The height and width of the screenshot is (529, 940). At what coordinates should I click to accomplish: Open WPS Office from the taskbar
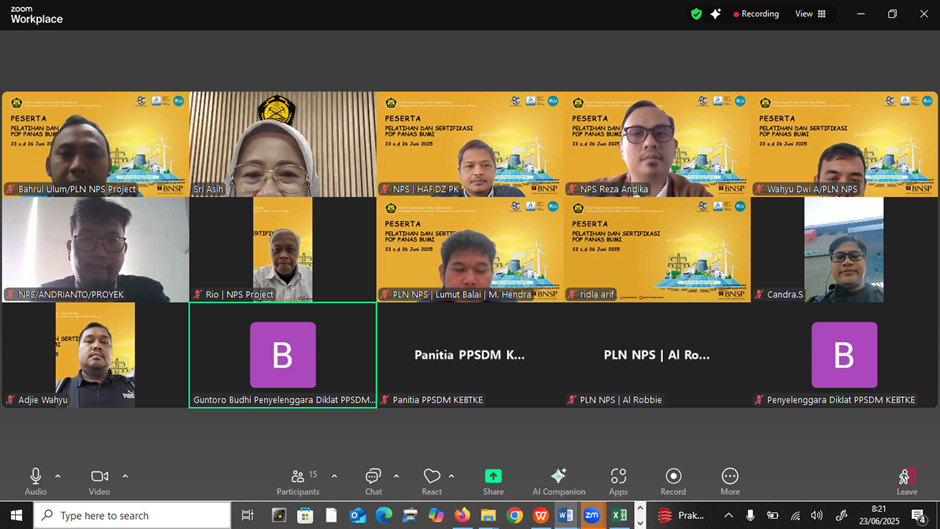point(541,515)
